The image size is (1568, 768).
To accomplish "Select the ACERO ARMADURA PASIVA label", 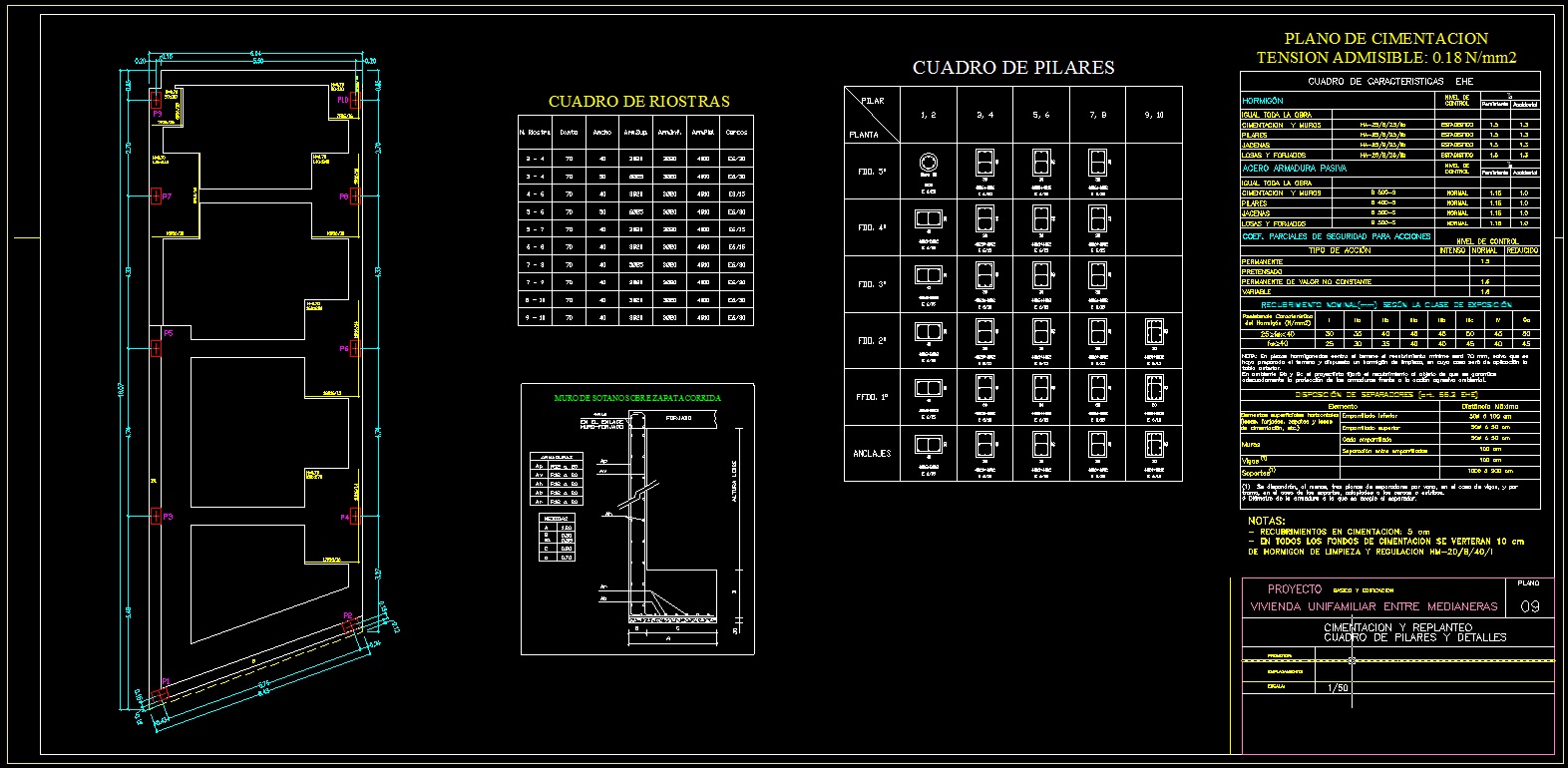I will tap(1294, 169).
